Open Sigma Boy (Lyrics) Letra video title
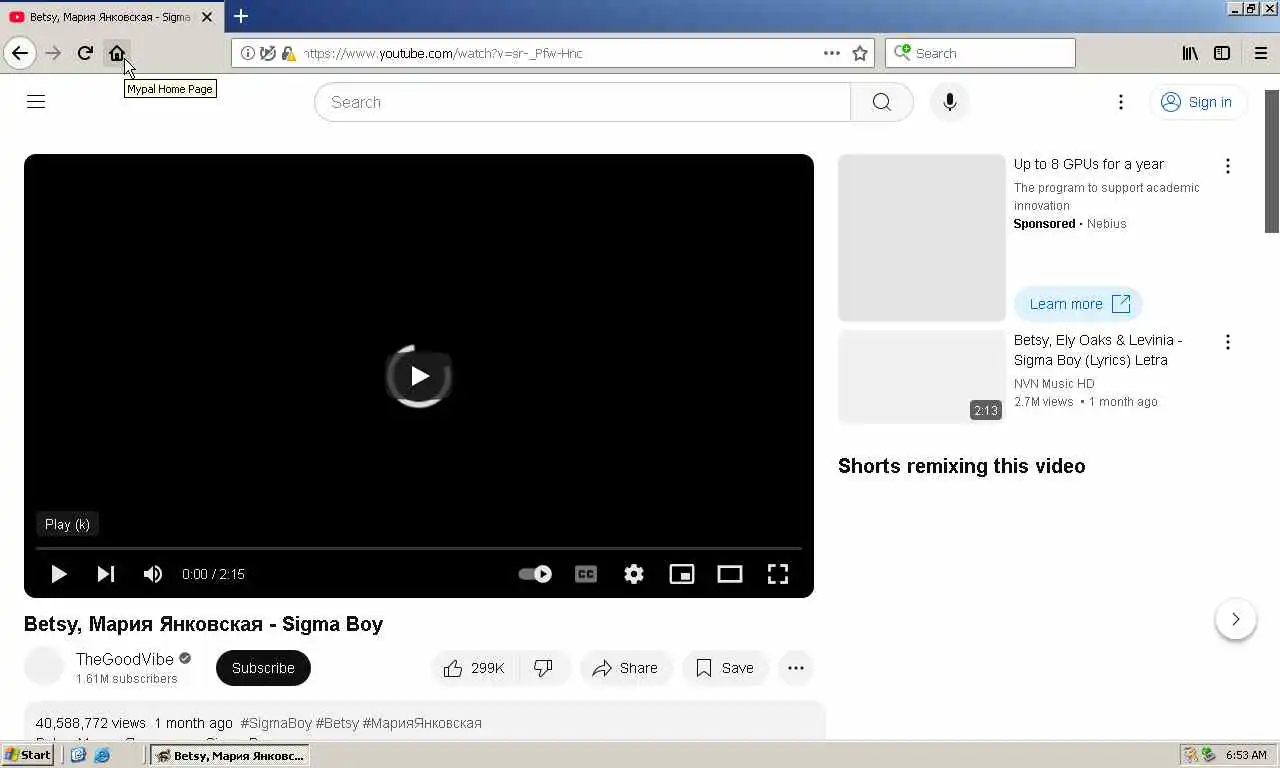Image resolution: width=1280 pixels, height=768 pixels. tap(1098, 350)
